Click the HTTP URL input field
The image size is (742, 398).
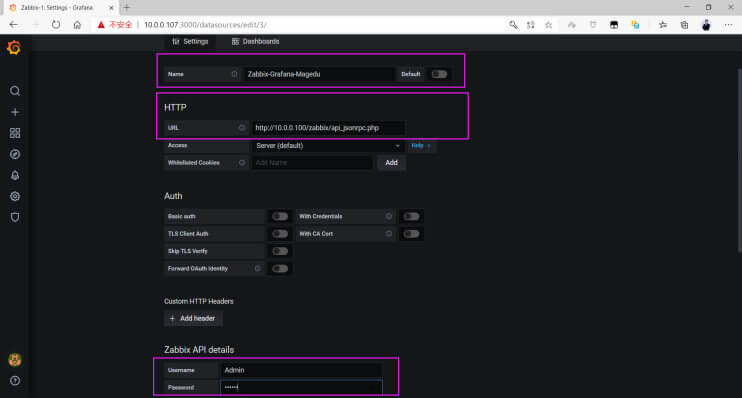(328, 128)
